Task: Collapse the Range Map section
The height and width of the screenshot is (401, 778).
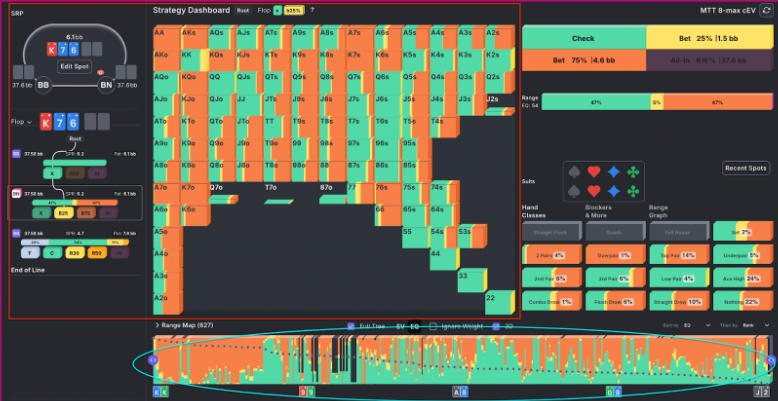Action: click(x=156, y=326)
